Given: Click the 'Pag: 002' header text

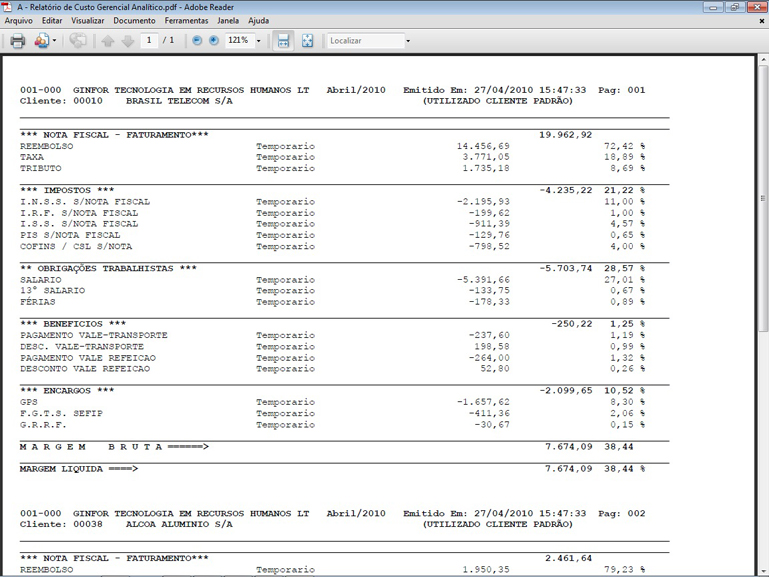Looking at the screenshot, I should (621, 514).
